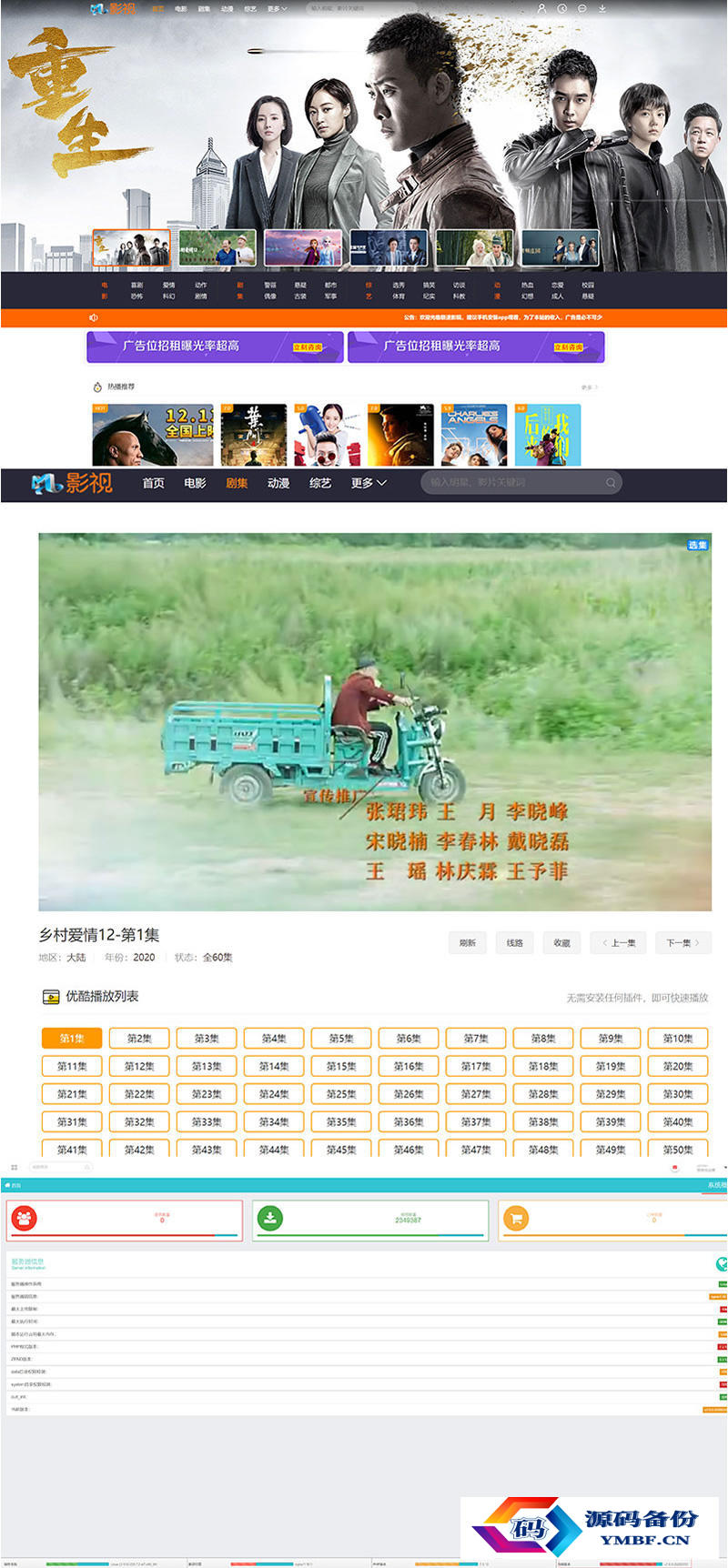728x1568 pixels.
Task: Open 电影 in the player header
Action: pos(195,483)
